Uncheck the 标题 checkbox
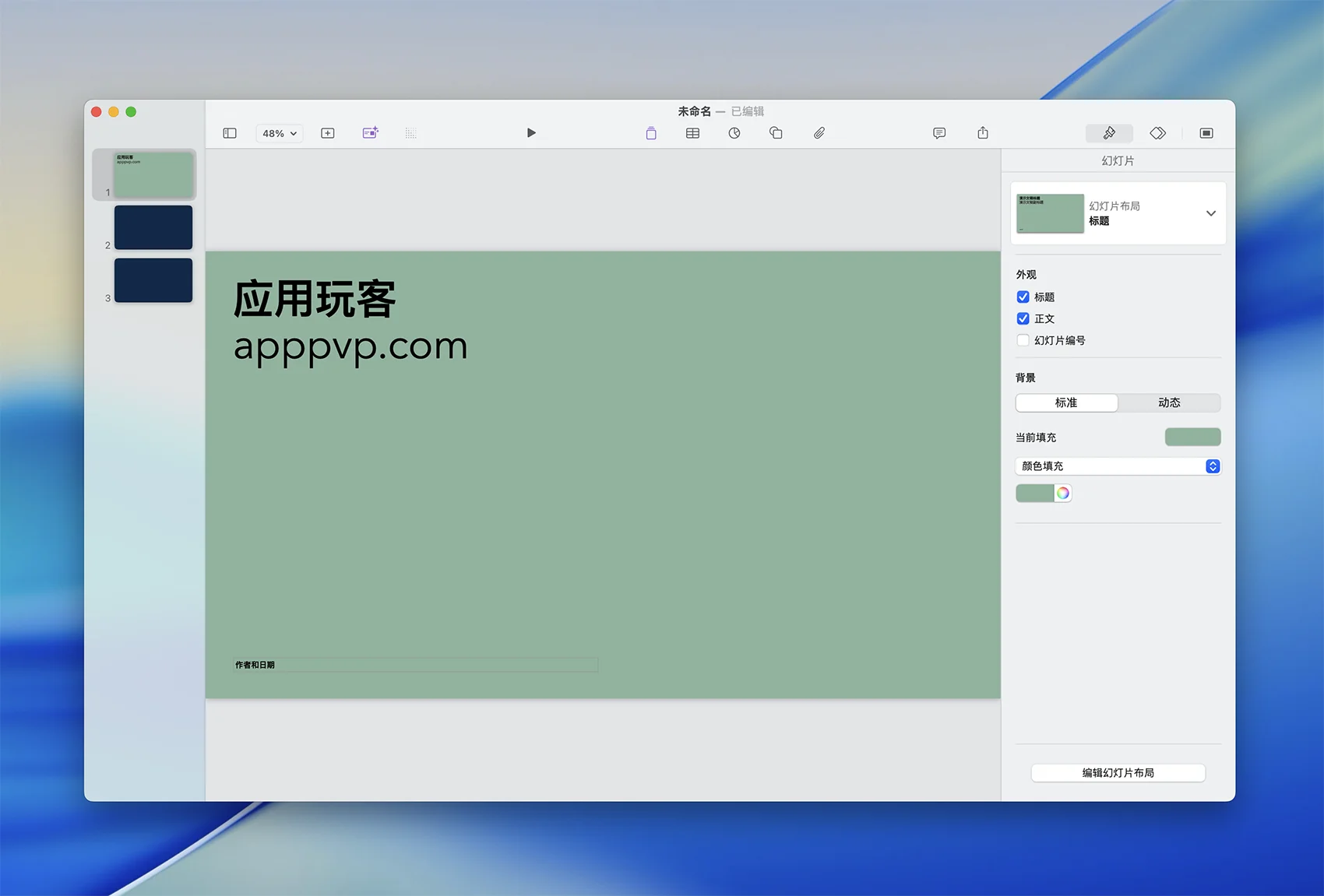 pos(1023,297)
